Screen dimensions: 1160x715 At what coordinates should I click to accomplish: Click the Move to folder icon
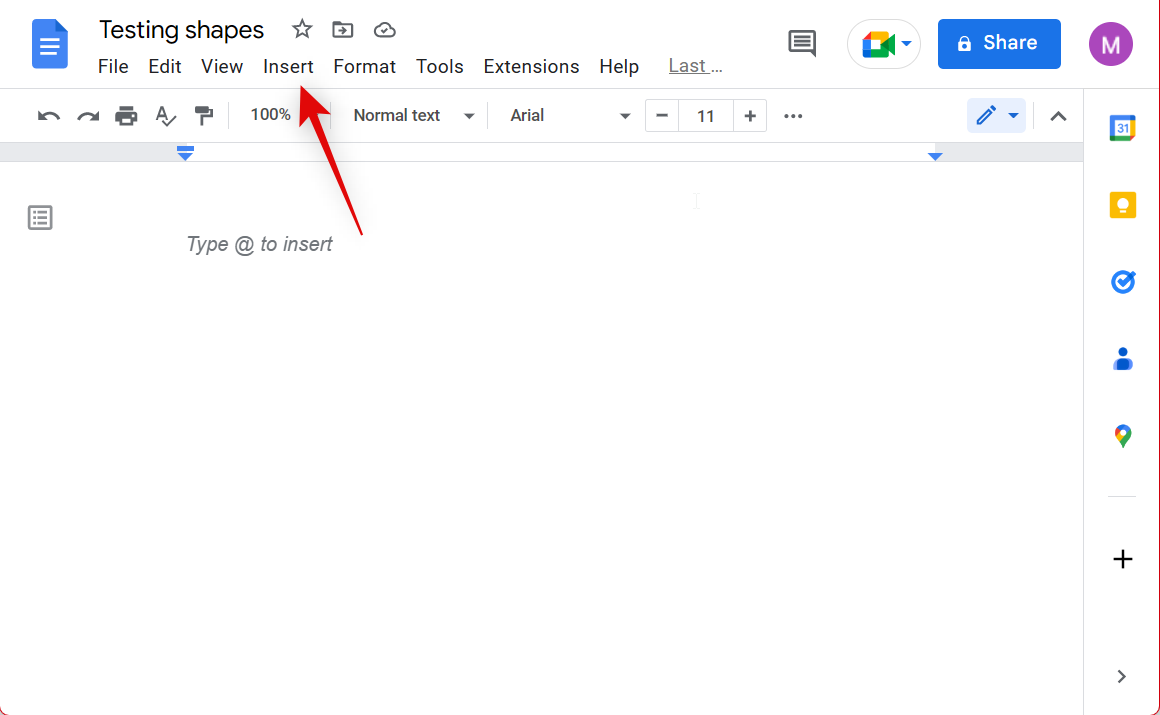click(343, 30)
